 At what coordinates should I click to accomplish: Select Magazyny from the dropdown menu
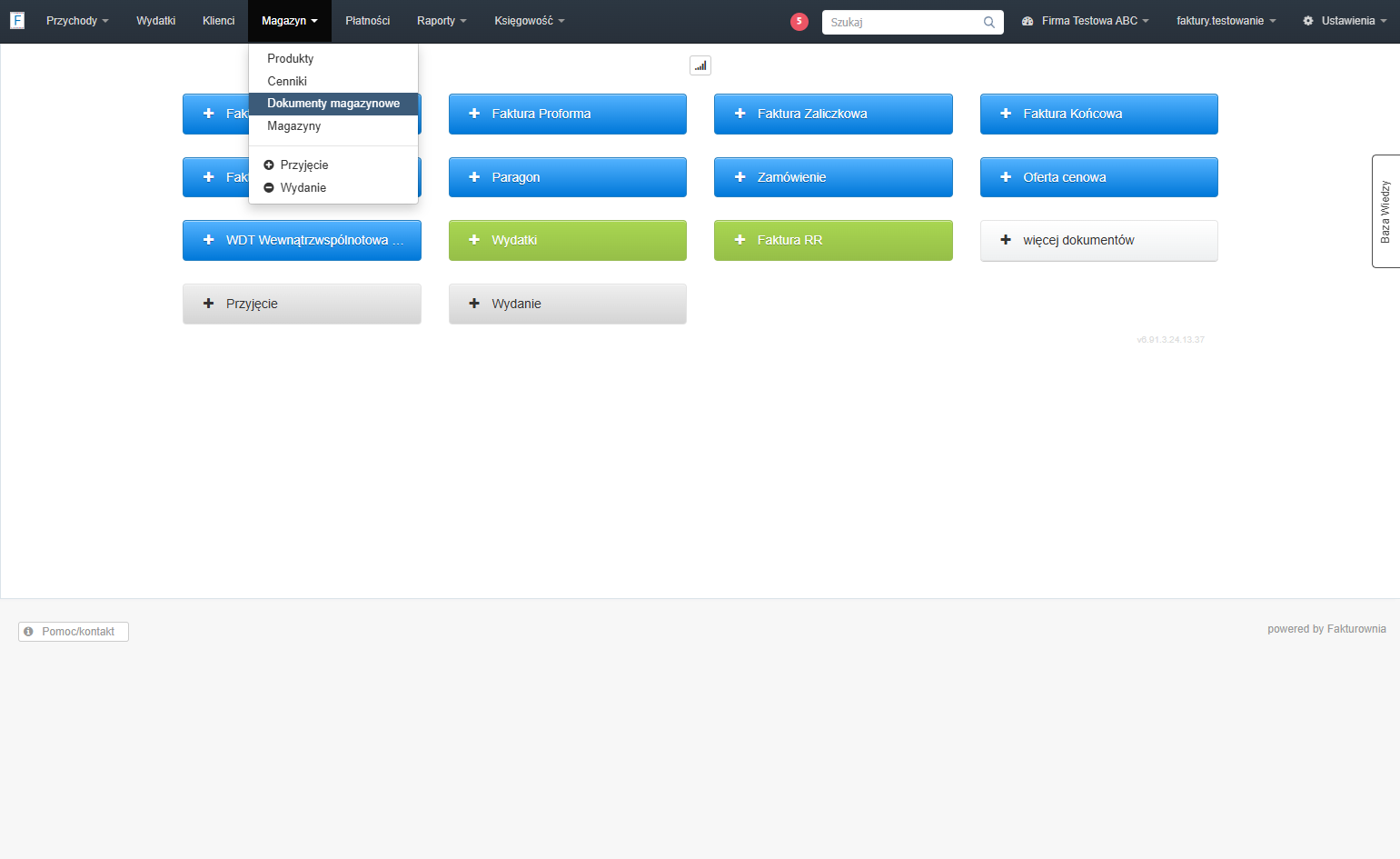tap(333, 126)
